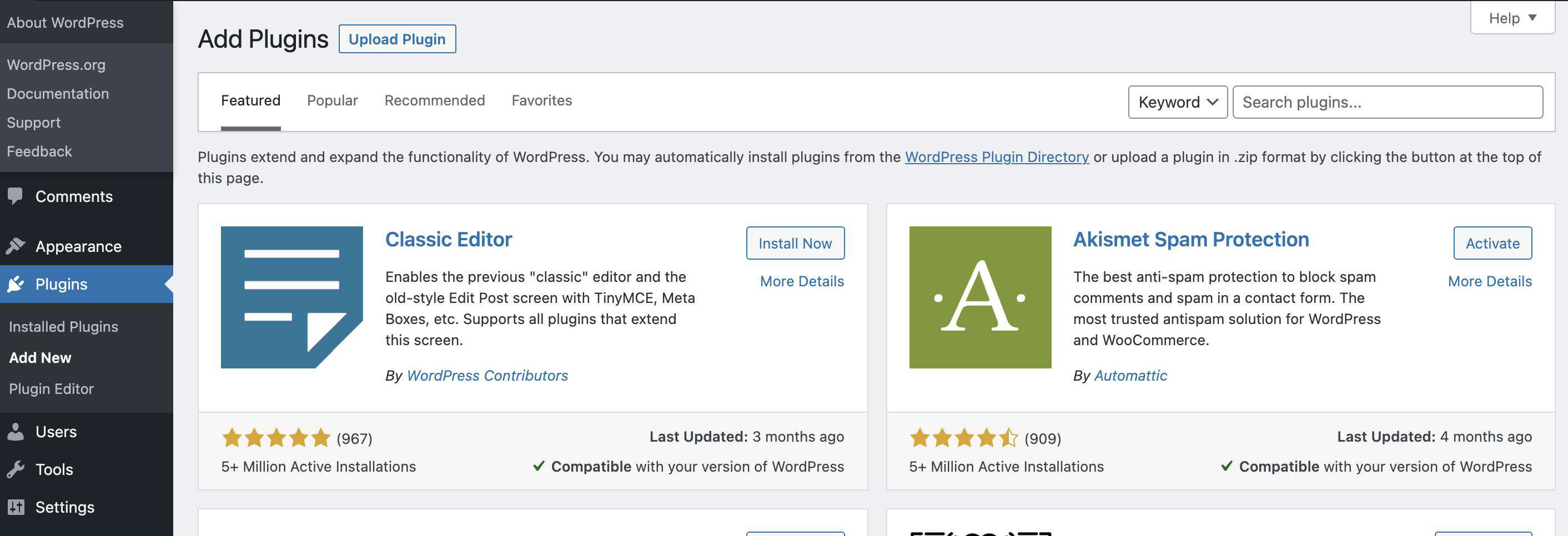
Task: Open the Plugin Editor submenu item
Action: tap(51, 389)
